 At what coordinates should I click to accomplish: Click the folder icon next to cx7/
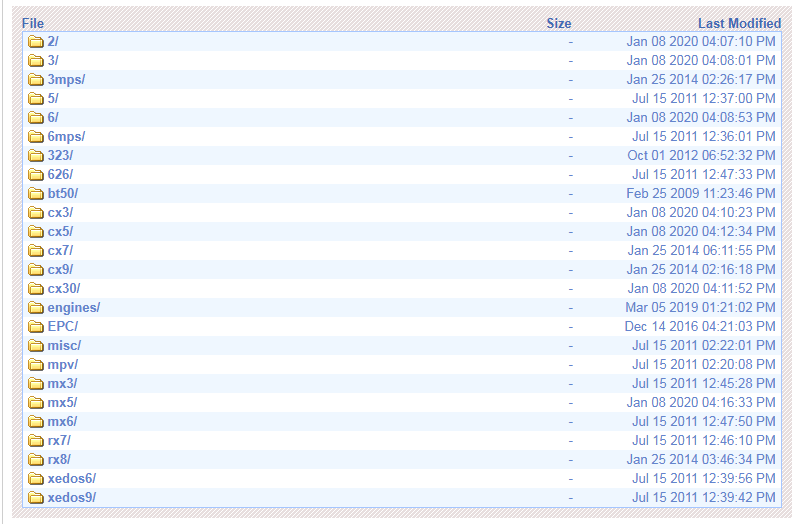[36, 251]
